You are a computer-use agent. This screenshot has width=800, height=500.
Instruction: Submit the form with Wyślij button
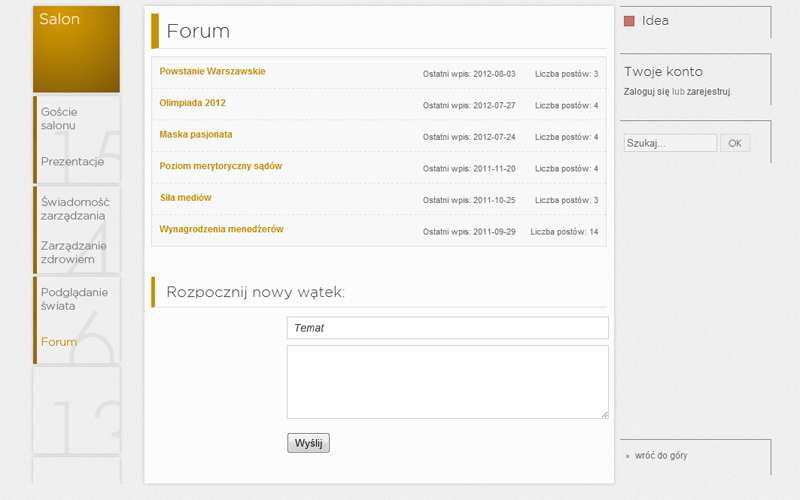point(308,443)
